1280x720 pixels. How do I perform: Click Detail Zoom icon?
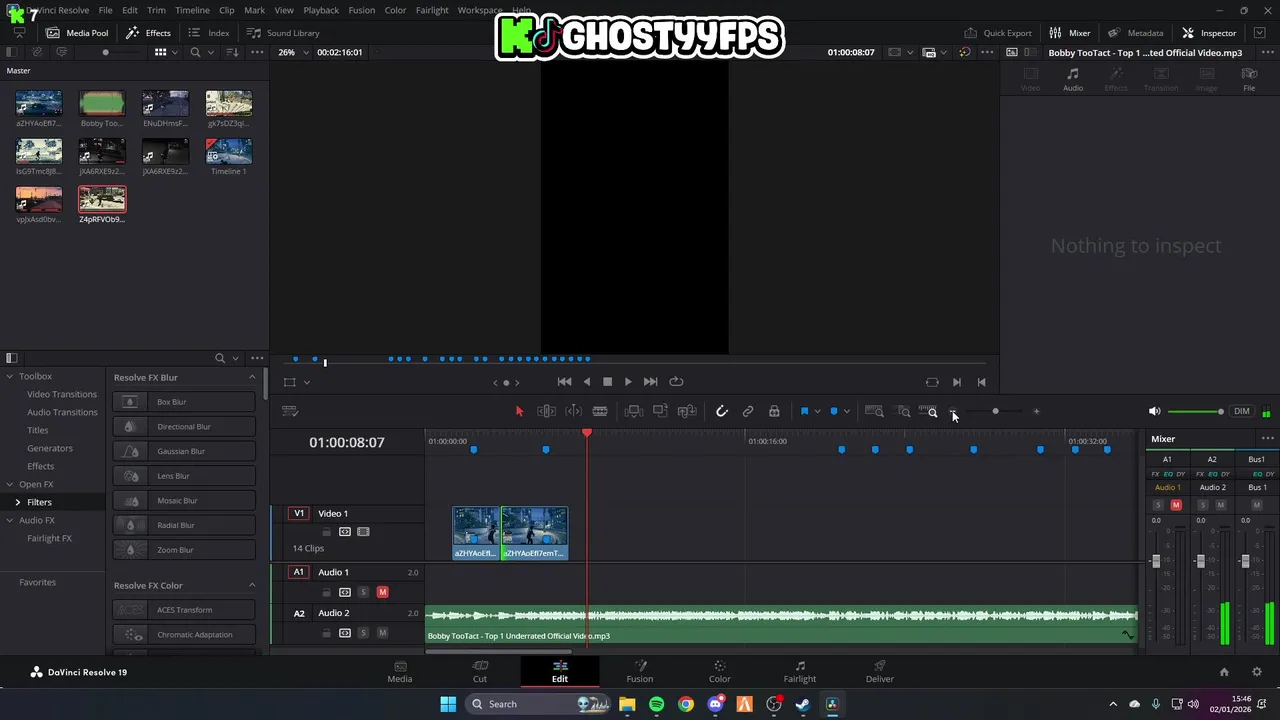(904, 411)
